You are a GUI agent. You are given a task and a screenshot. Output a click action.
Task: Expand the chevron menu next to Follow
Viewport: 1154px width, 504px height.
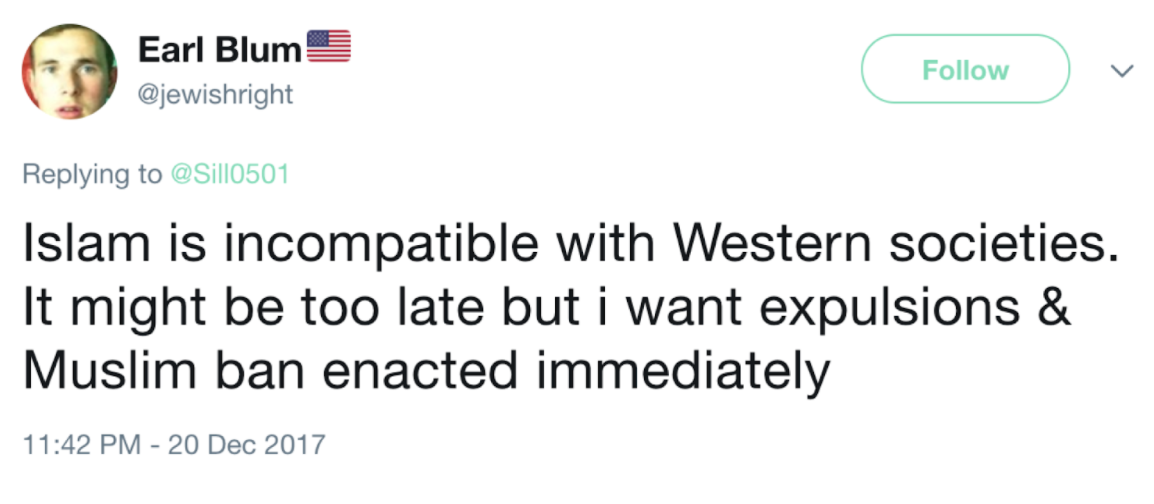1121,71
